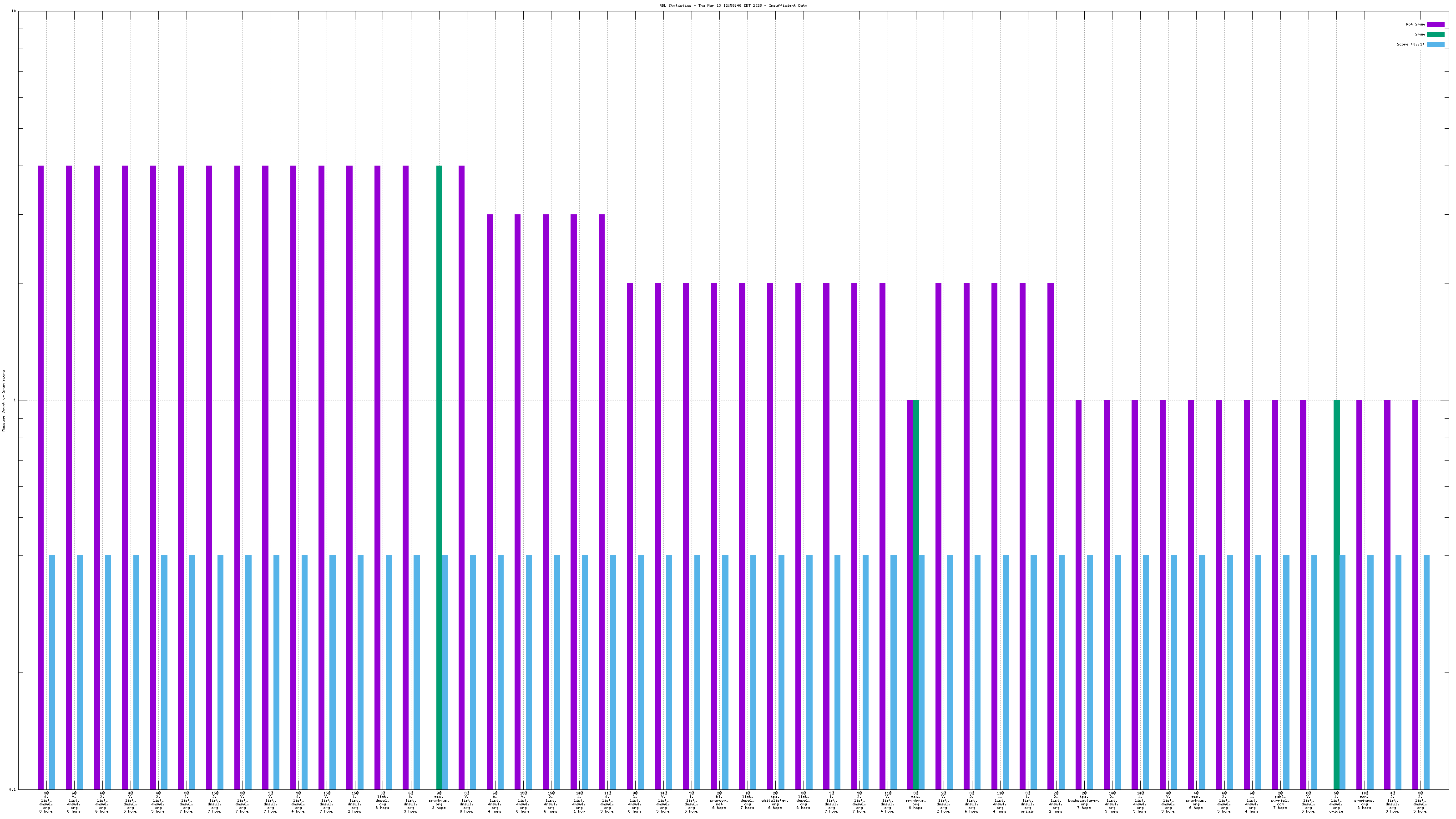
Task: Click the y-axis tick label '10'
Action: click(x=14, y=11)
